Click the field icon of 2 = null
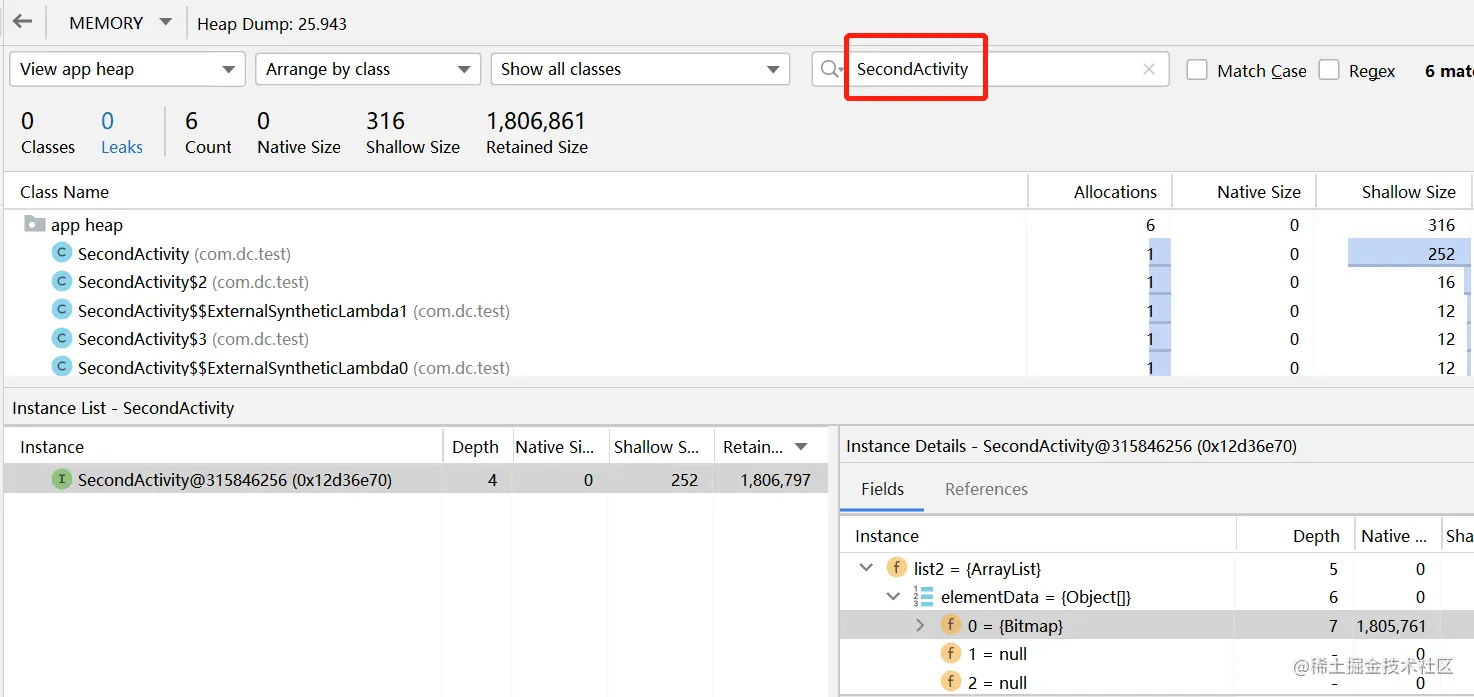 click(951, 682)
